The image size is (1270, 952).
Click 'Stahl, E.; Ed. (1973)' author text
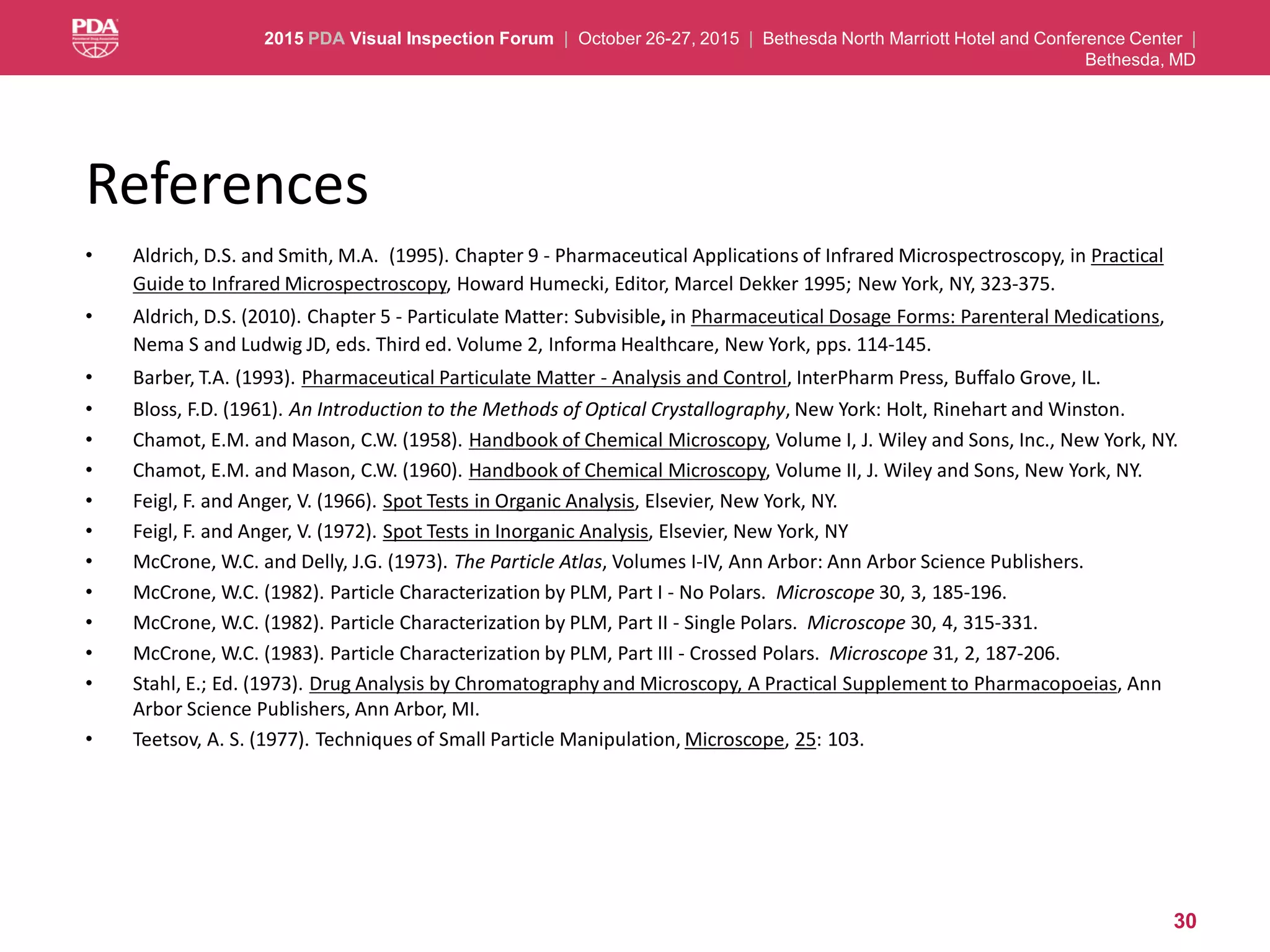[218, 684]
